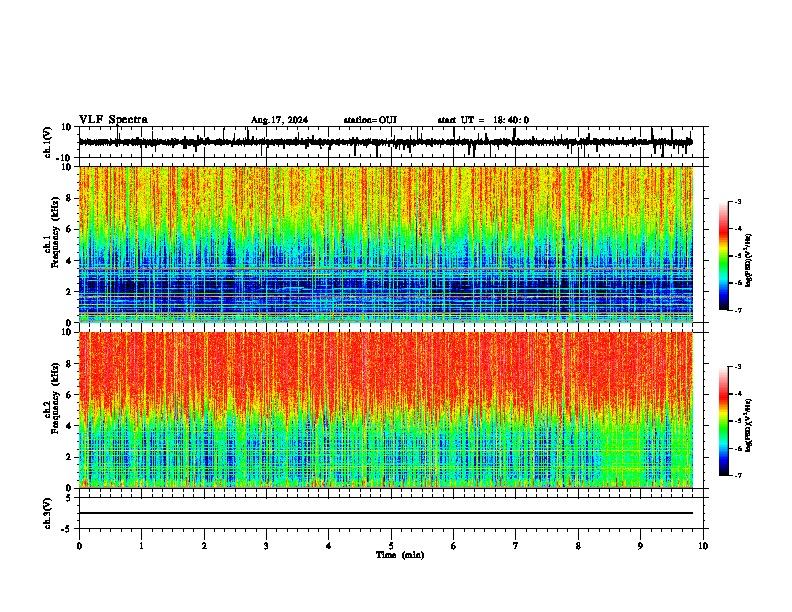Click the "-3" label on ch.1 colorbar

tap(737, 201)
